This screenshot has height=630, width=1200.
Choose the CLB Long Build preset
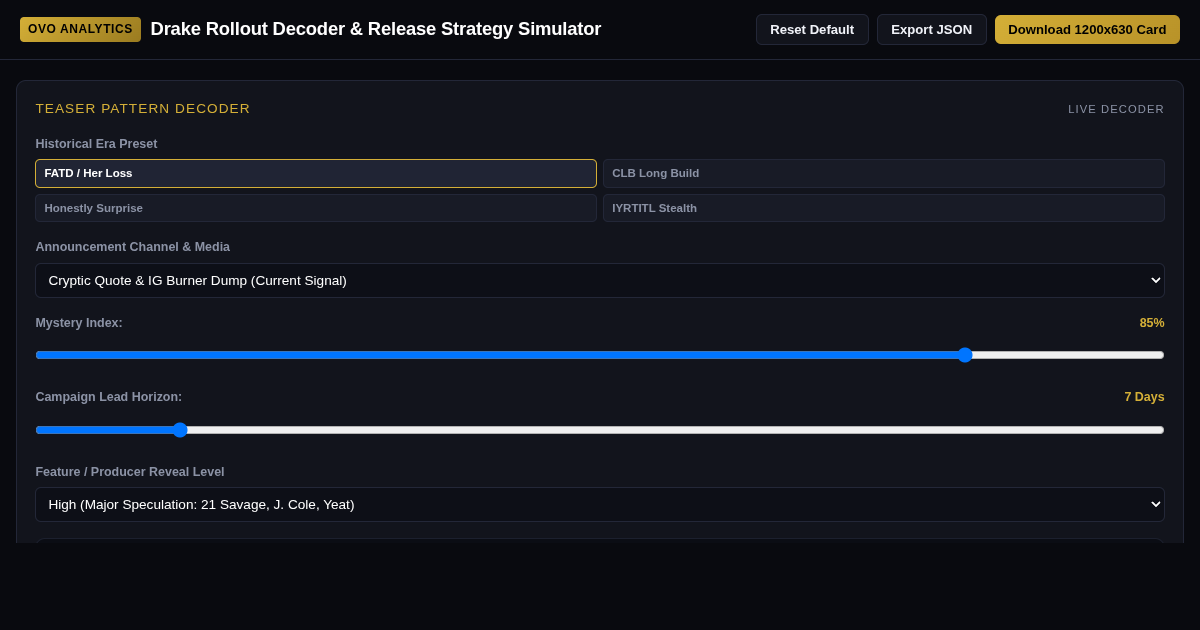pos(883,173)
